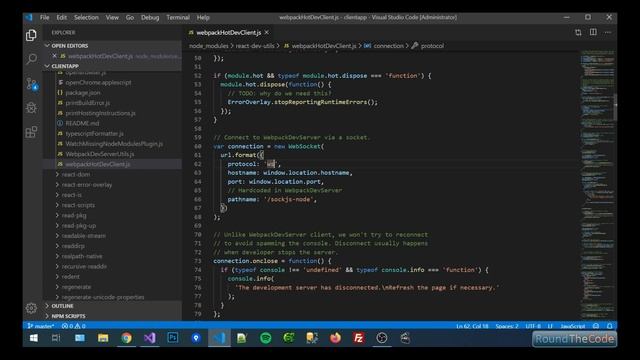Select the webpackHotDevClient.js editor tab
The height and width of the screenshot is (360, 640).
tap(228, 32)
